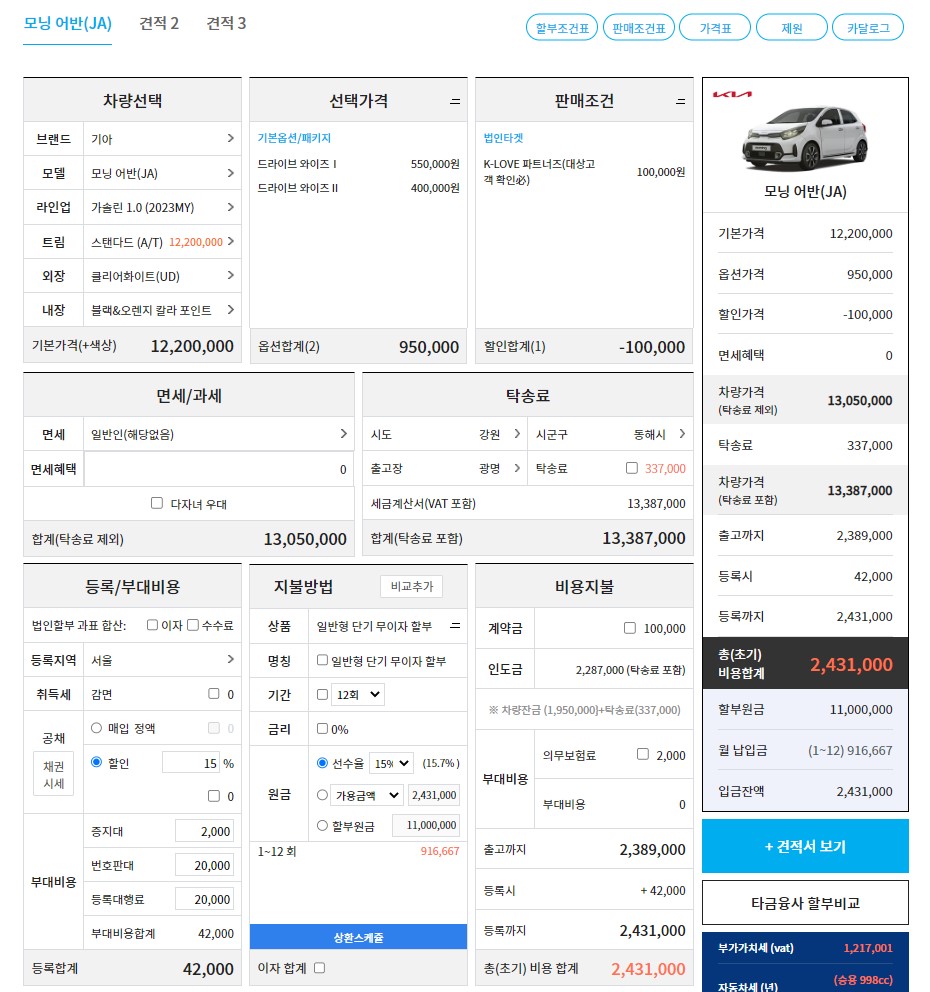Click the 상환스케쥴 button
930x992 pixels.
click(x=358, y=937)
